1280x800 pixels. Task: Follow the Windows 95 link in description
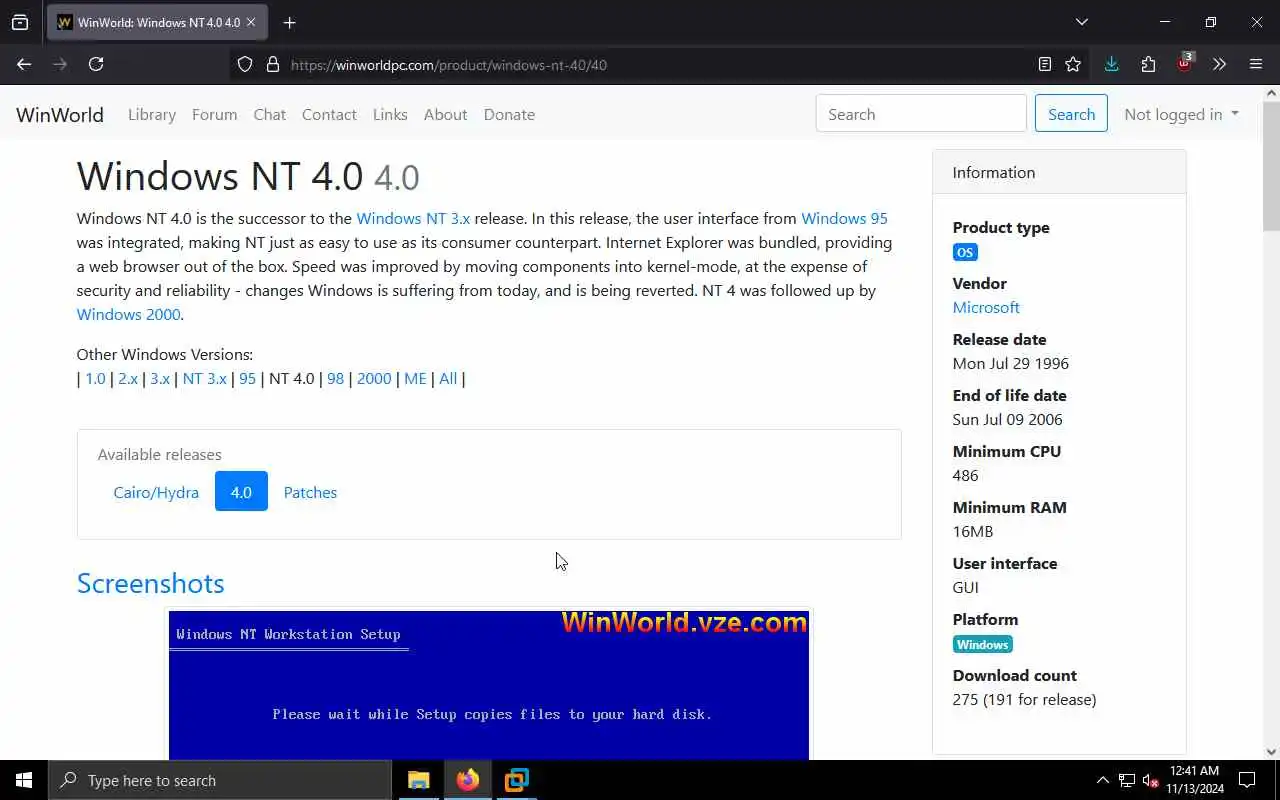pos(844,218)
